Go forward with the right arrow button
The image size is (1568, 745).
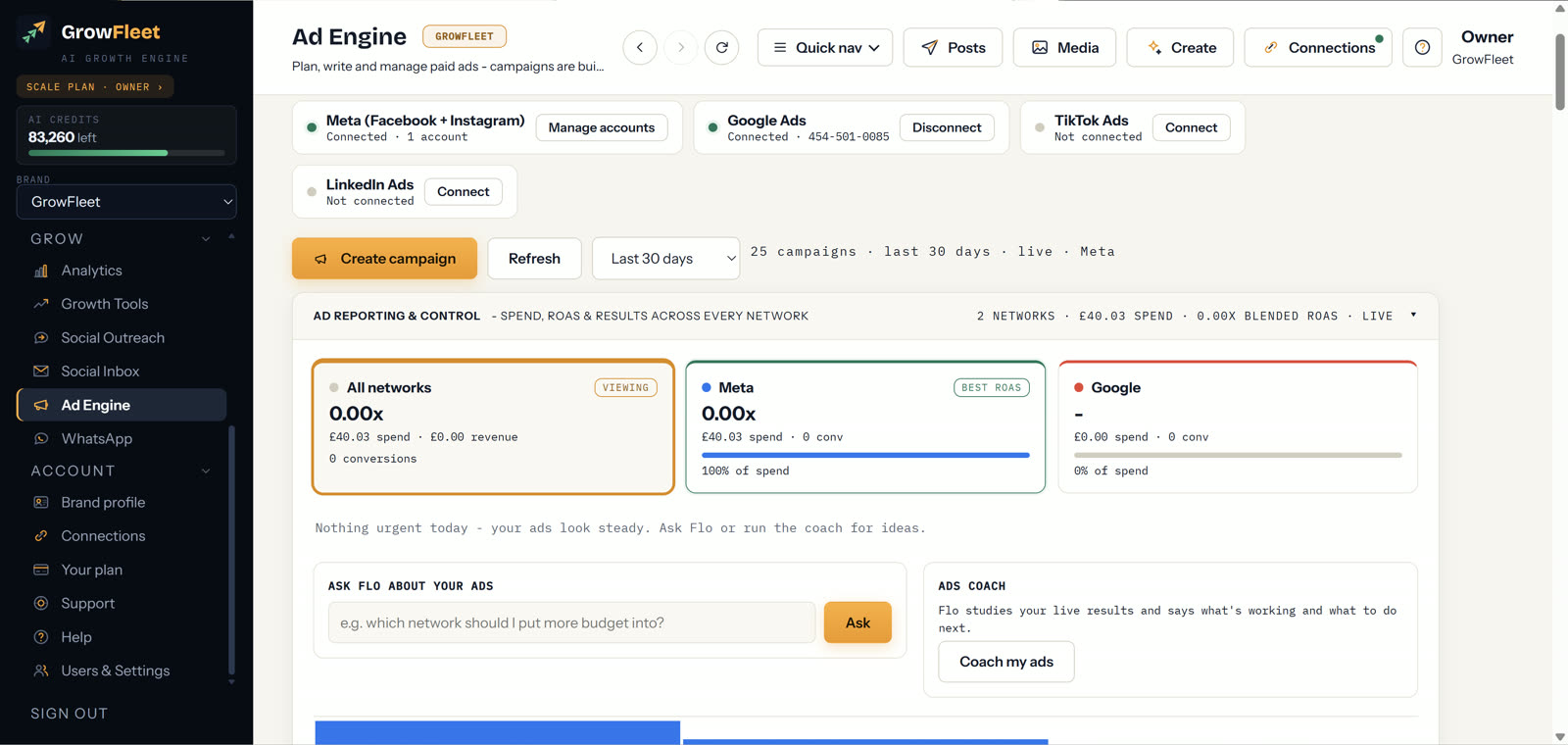pos(681,47)
